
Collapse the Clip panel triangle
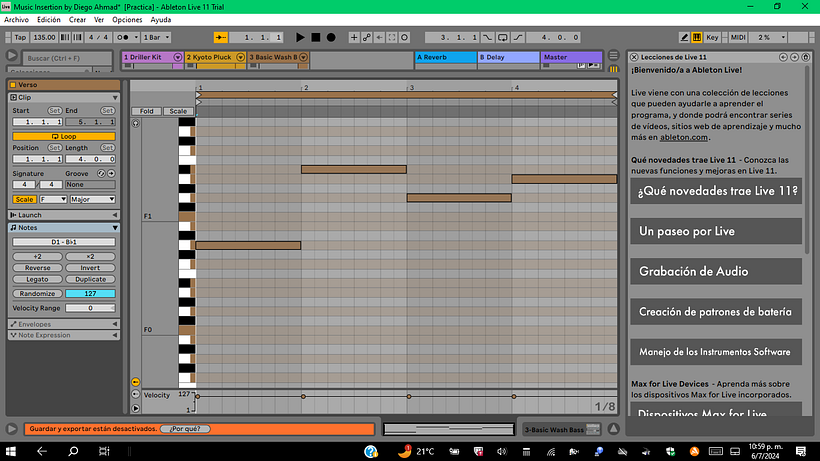click(x=115, y=98)
